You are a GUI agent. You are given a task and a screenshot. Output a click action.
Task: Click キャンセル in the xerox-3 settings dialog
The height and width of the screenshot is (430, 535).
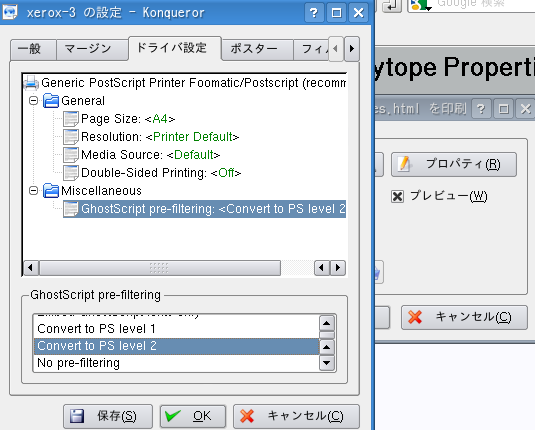tap(296, 416)
